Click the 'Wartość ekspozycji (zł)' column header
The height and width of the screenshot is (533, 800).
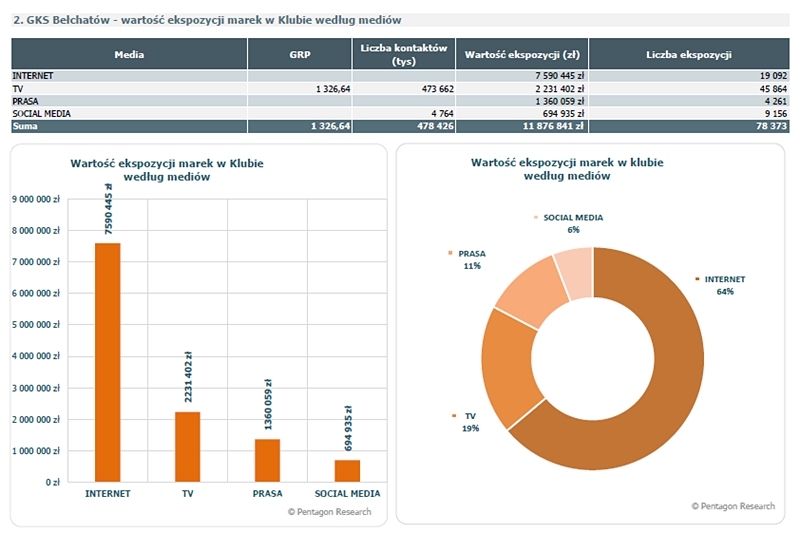tap(522, 54)
